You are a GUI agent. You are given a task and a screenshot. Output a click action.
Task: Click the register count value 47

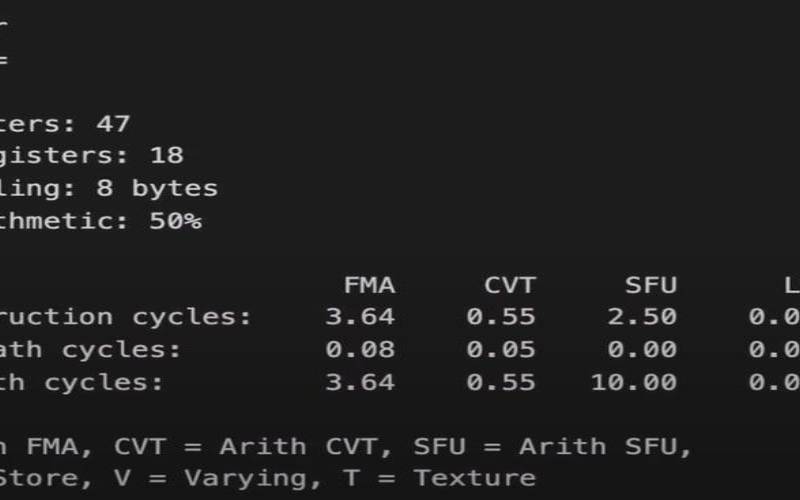pyautogui.click(x=113, y=124)
